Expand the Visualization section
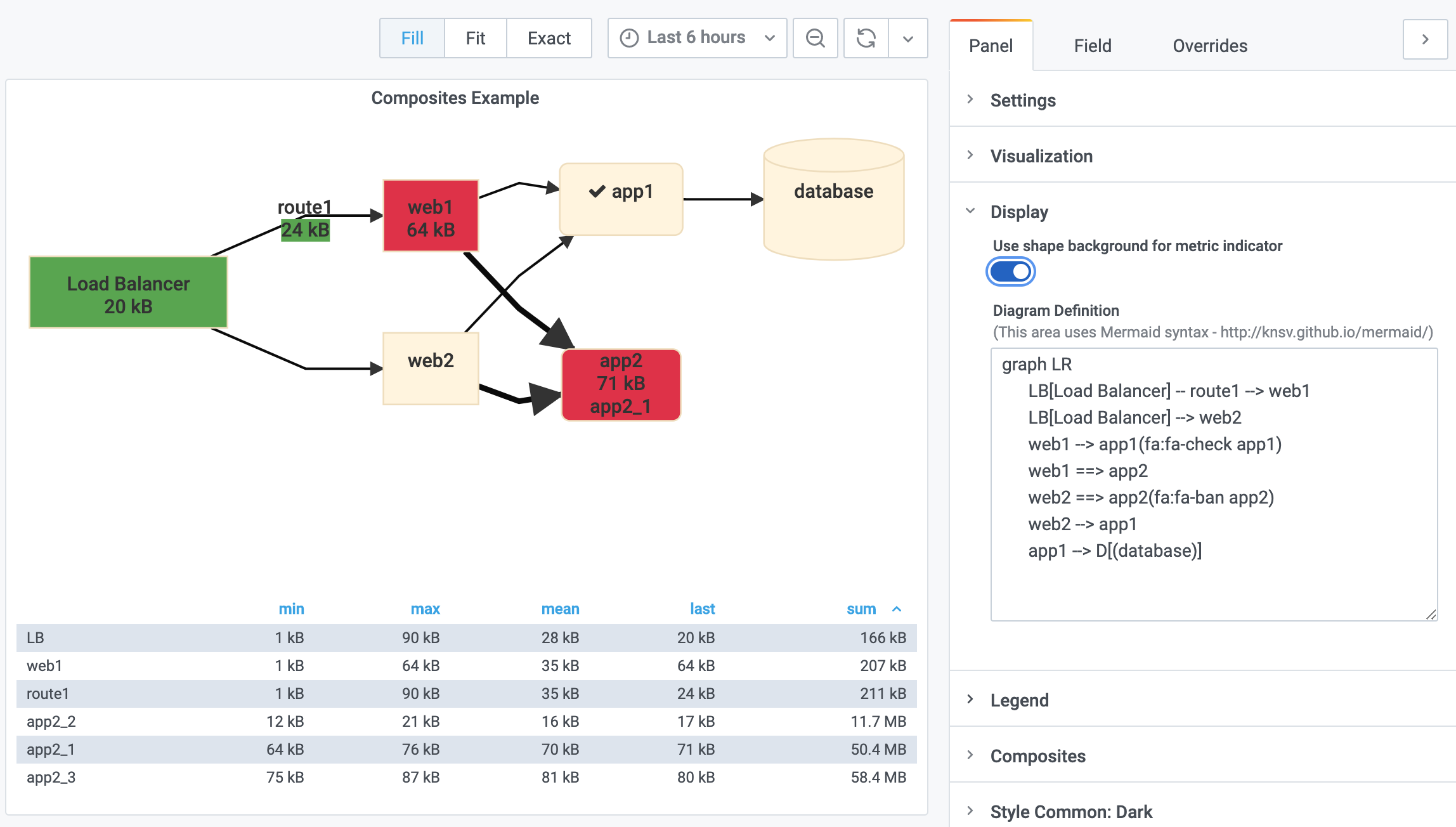Screen dimensions: 1456x827 tap(1041, 156)
